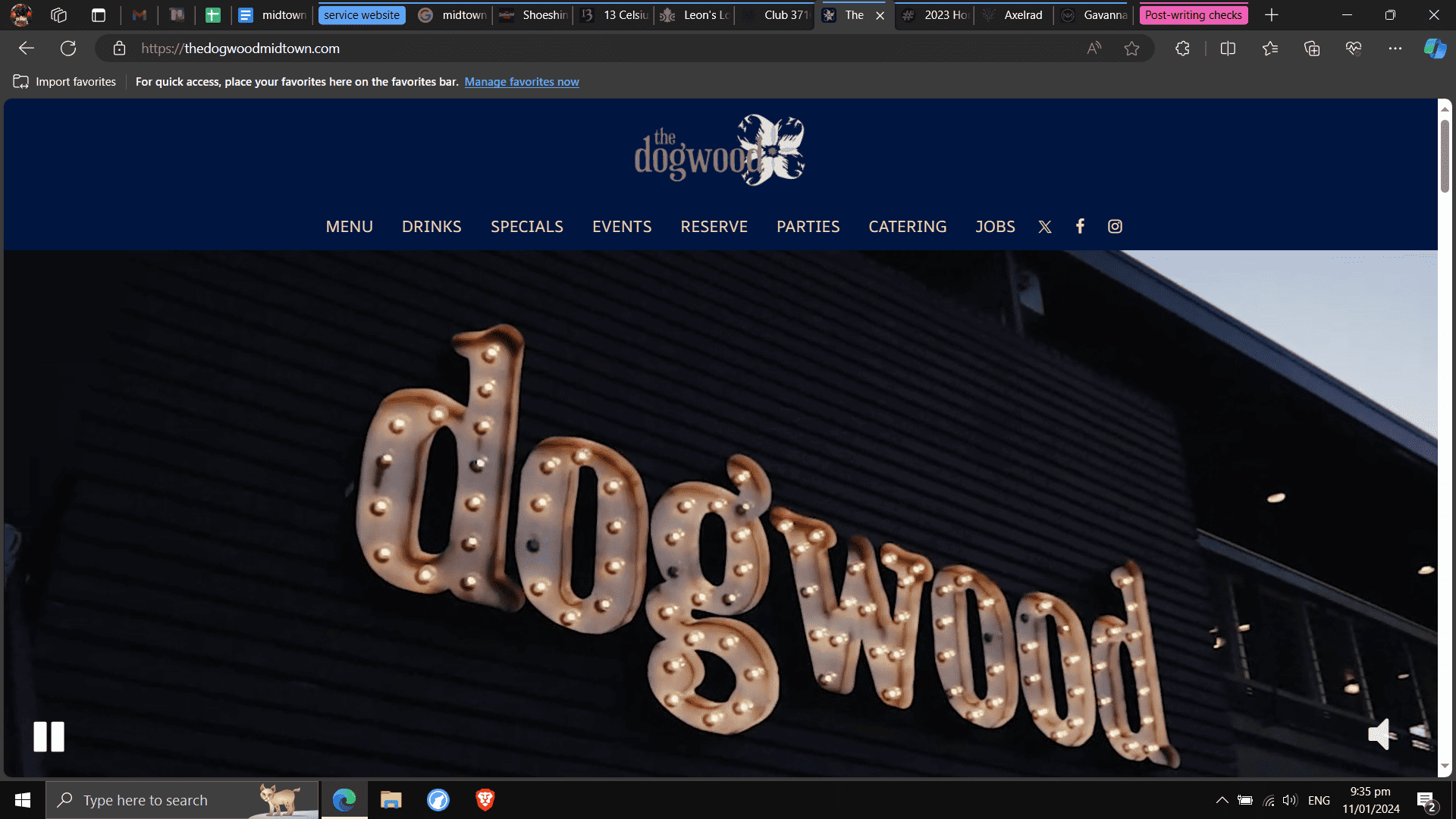
Task: Open the Dogwood Facebook page
Action: click(1080, 226)
